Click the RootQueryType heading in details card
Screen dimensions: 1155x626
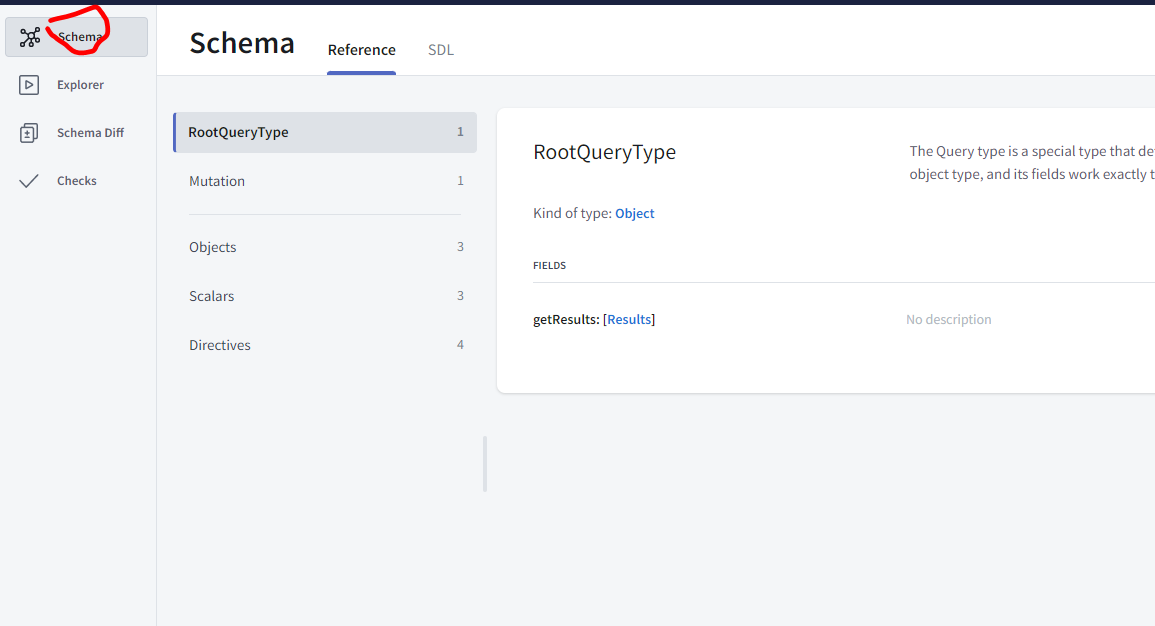[x=604, y=152]
